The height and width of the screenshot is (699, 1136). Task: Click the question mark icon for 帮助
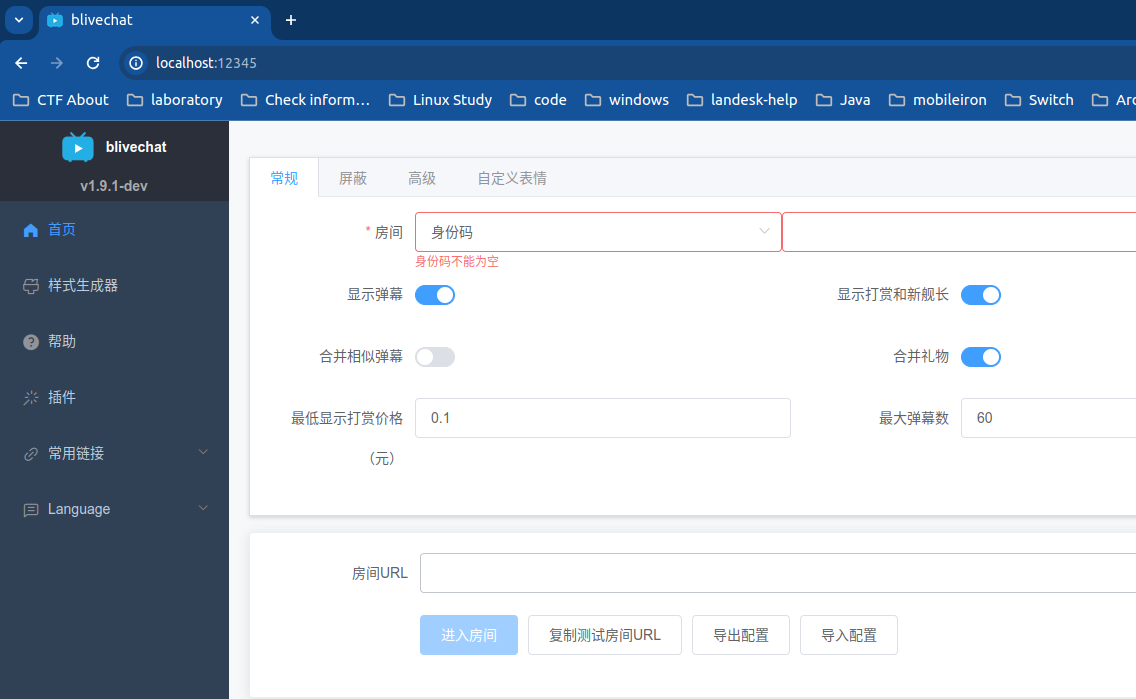point(31,342)
